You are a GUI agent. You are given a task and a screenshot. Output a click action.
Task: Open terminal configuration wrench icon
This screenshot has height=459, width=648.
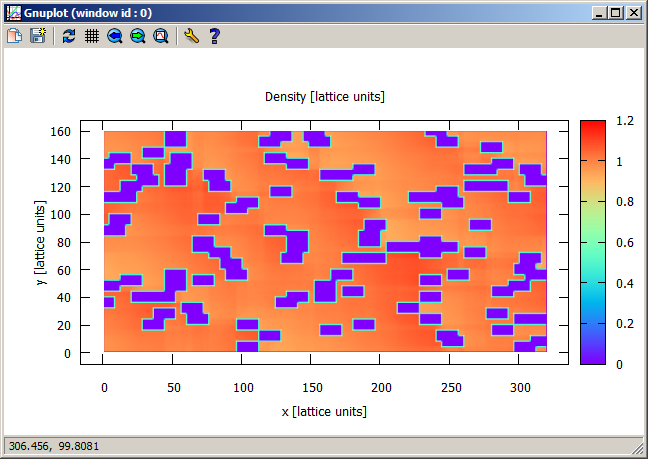point(191,36)
